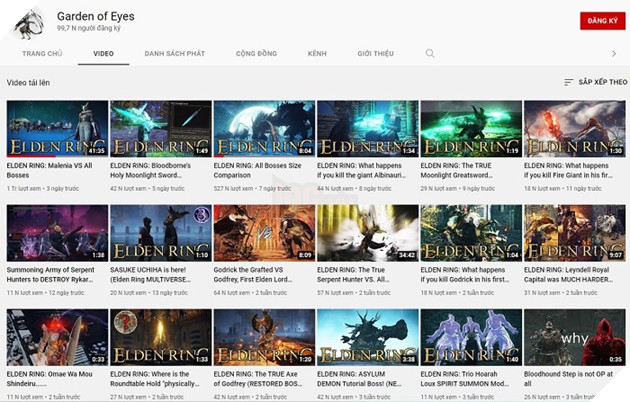630x402 pixels.
Task: Click title 'ELDEN RING: All Bosses Size Comparison'
Action: pos(258,170)
